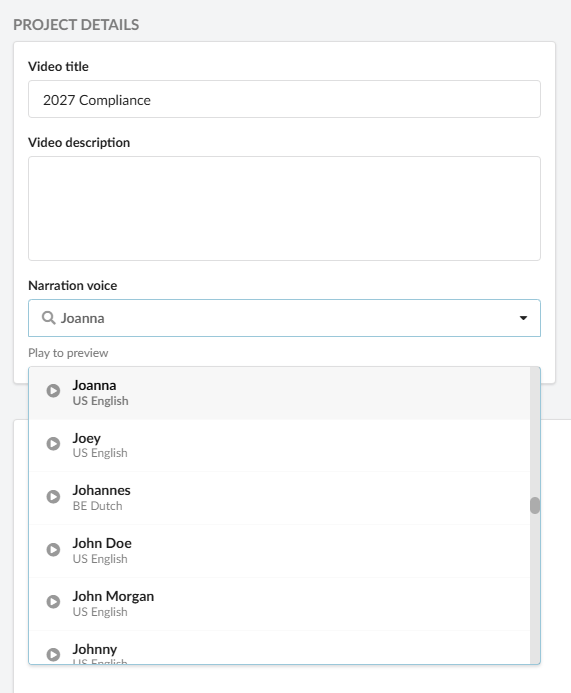The image size is (571, 693).
Task: Click the BE Dutch language text
Action: pos(98,506)
